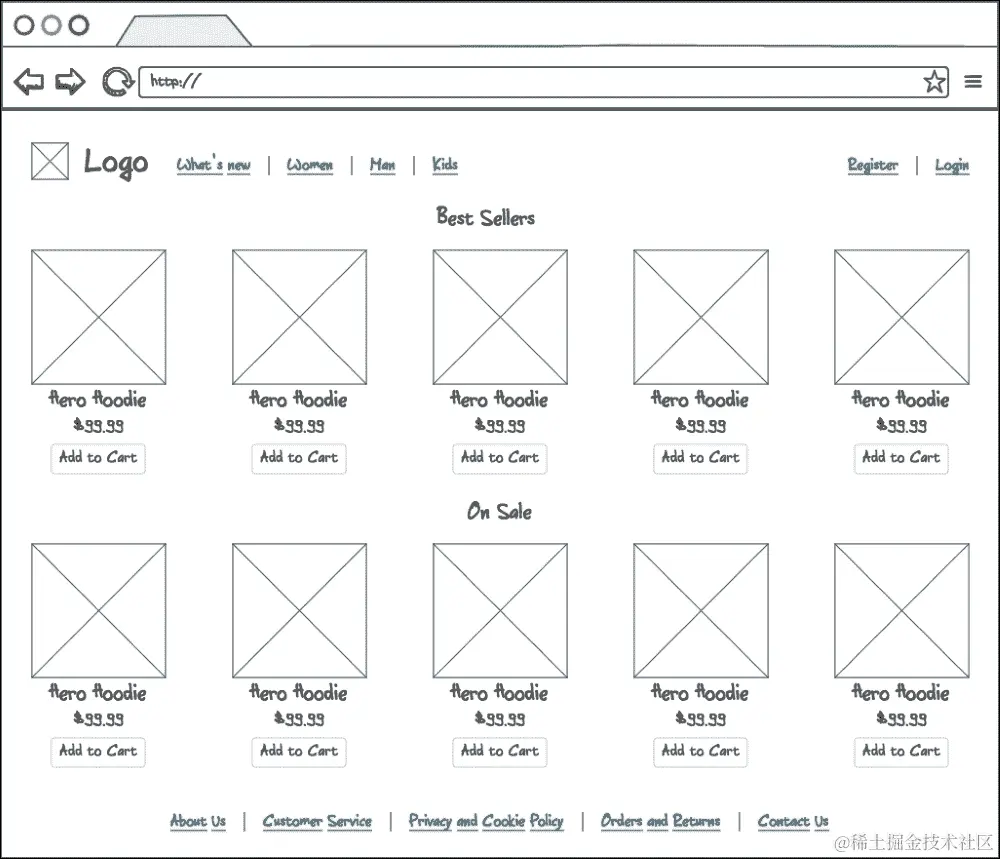Click the first Best Sellers Hero Hoodie title
This screenshot has height=859, width=1000.
click(x=98, y=400)
